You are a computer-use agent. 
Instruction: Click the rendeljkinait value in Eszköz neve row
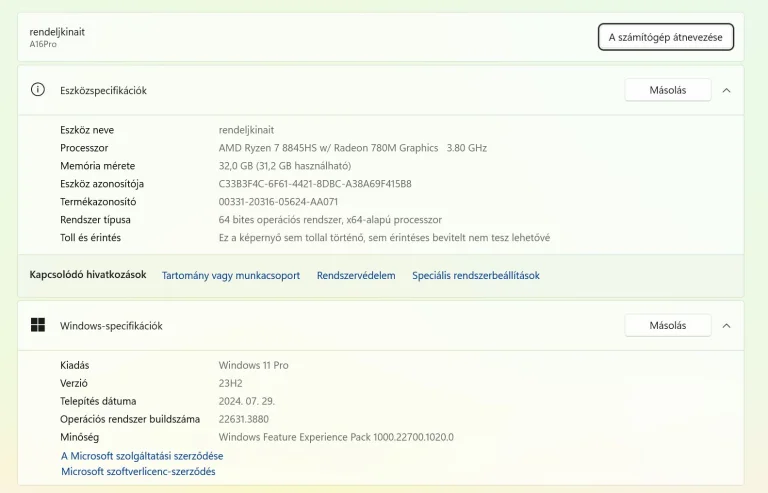(x=246, y=130)
